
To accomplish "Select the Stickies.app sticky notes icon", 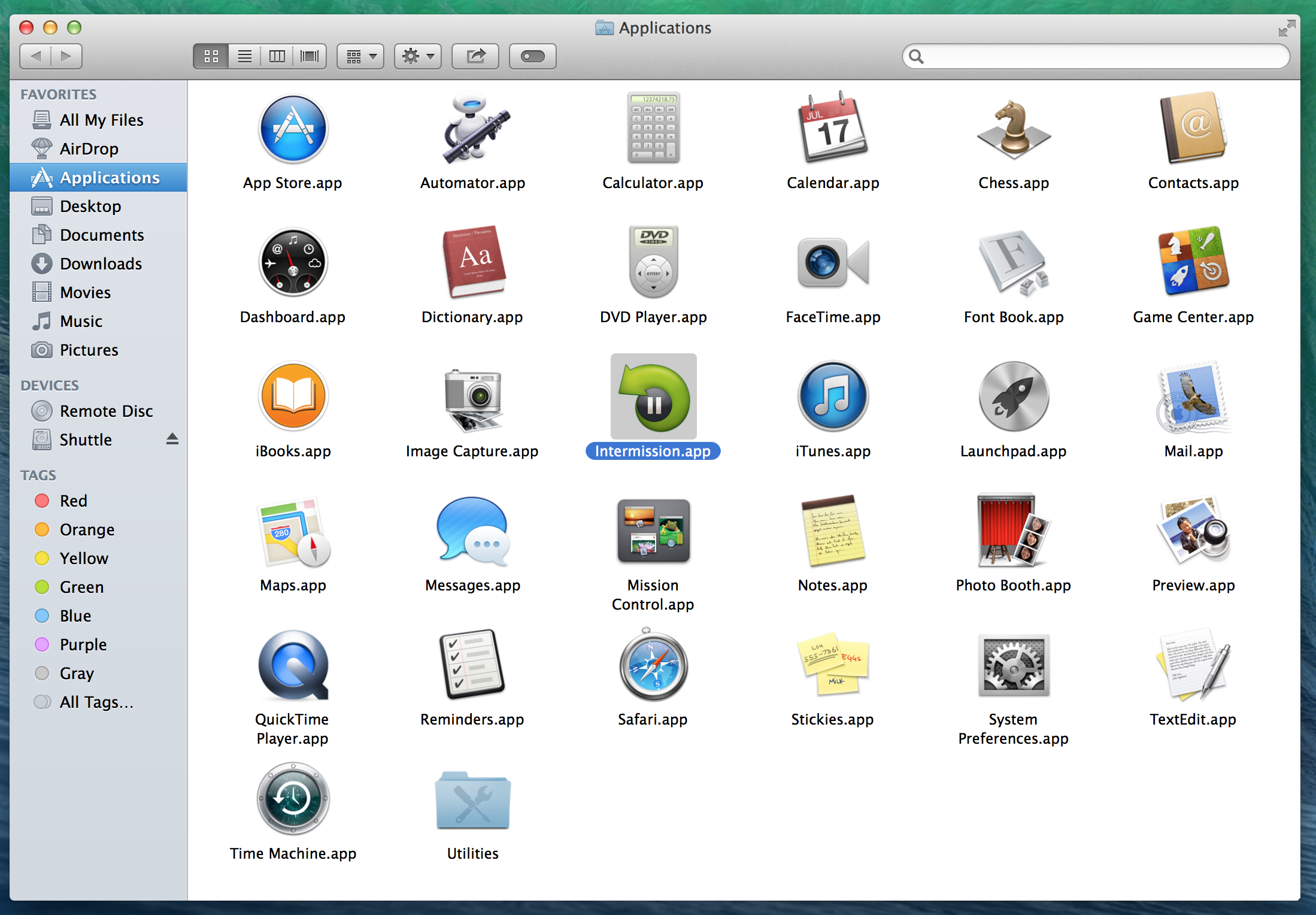I will (x=833, y=665).
